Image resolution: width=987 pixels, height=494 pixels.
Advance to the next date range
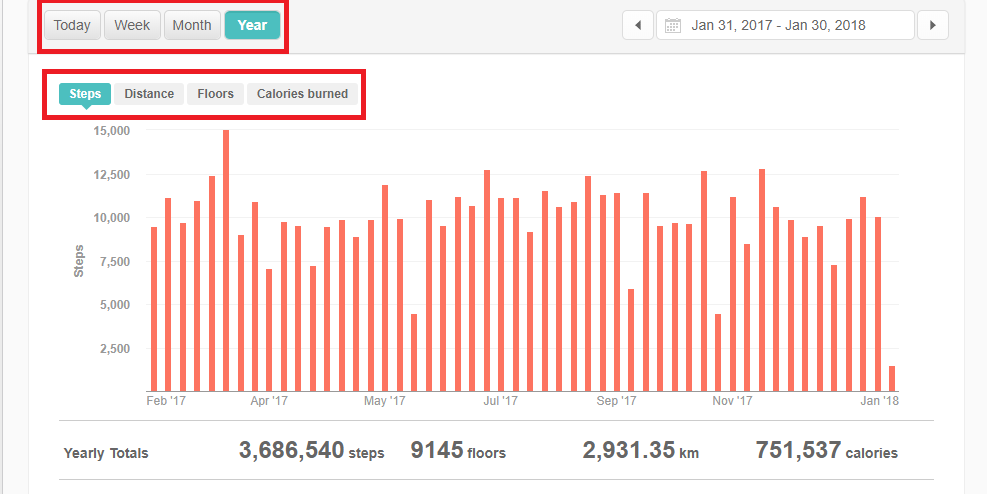(932, 25)
